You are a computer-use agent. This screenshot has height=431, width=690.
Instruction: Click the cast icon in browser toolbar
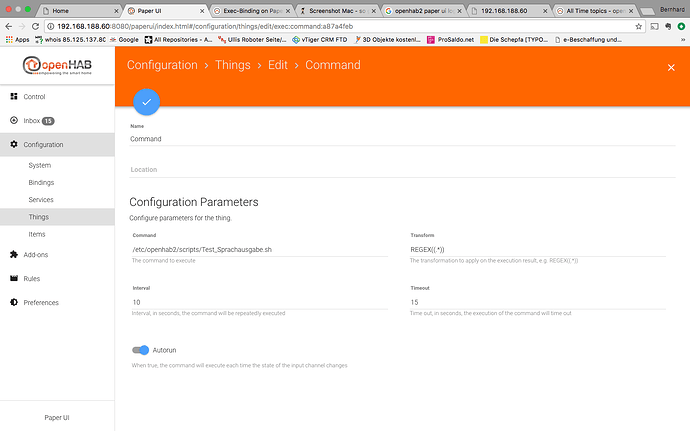(x=655, y=26)
